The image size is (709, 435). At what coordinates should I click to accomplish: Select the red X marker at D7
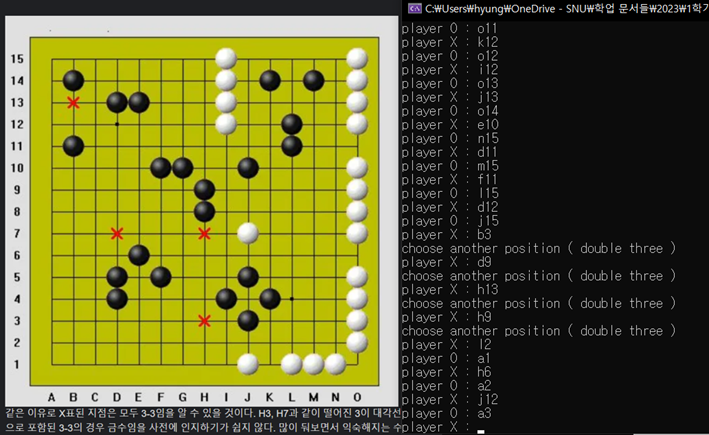point(117,233)
